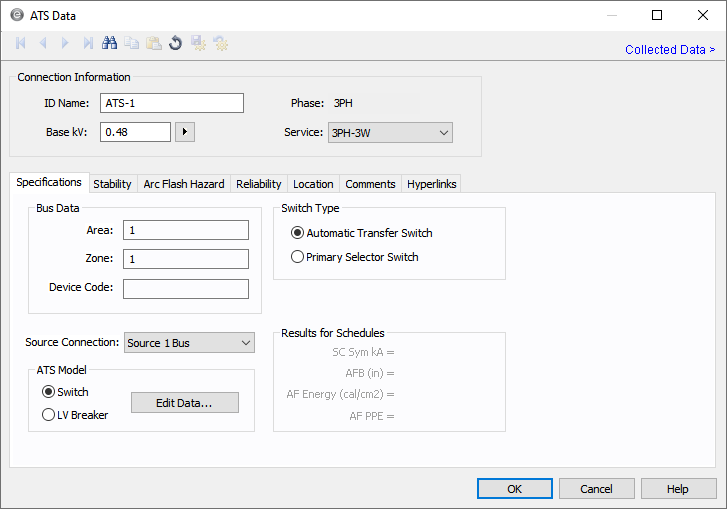Click into the Device Code field
Image resolution: width=727 pixels, height=509 pixels.
pyautogui.click(x=185, y=289)
